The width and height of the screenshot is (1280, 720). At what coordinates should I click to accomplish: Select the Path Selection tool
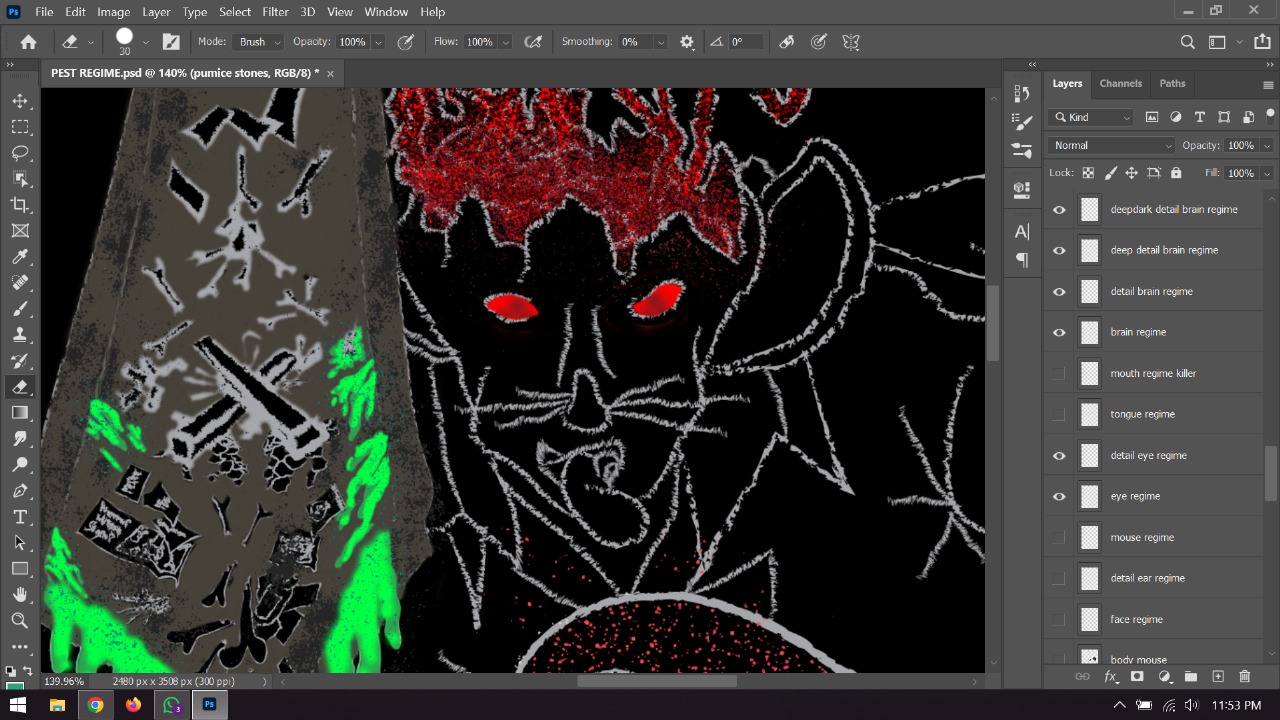(20, 543)
